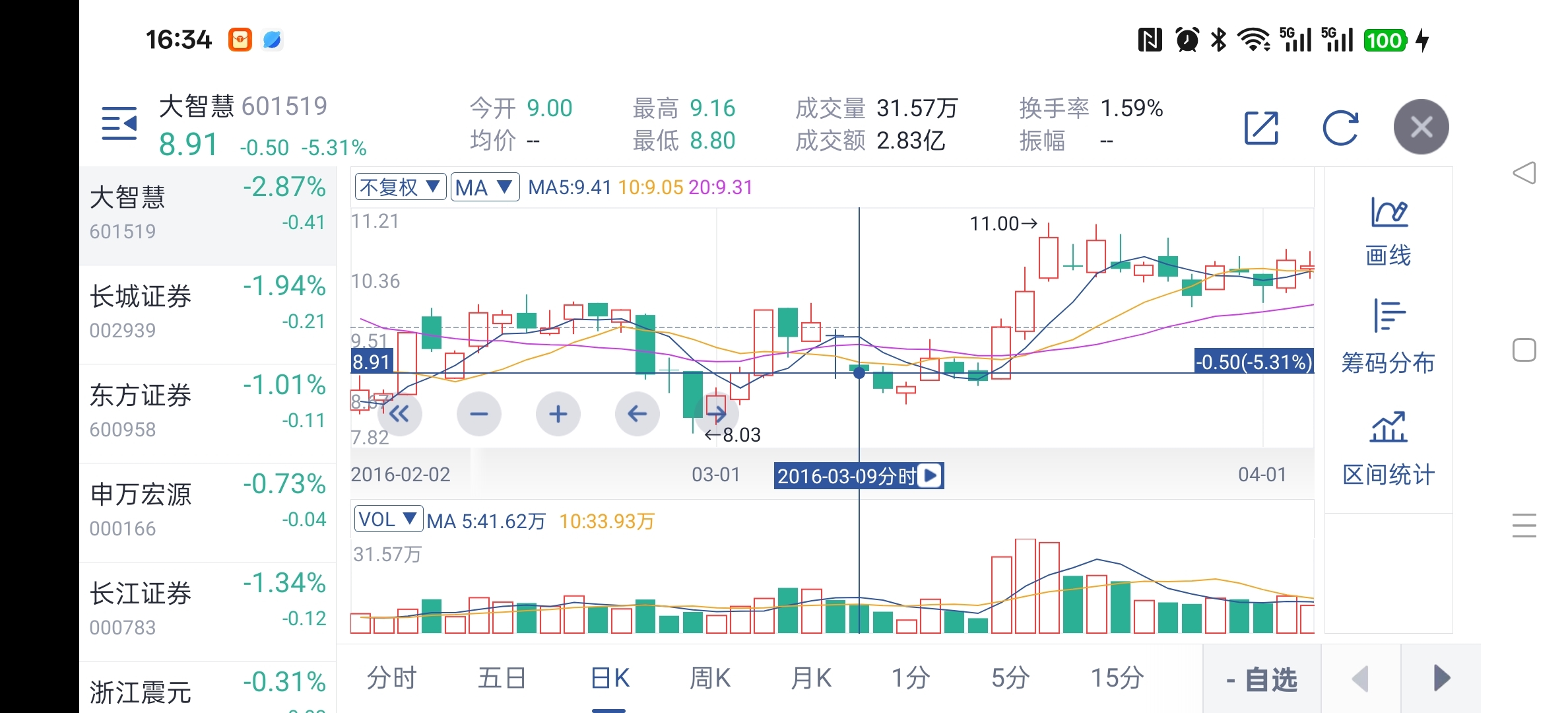Zoom out chart with minus button

(479, 414)
